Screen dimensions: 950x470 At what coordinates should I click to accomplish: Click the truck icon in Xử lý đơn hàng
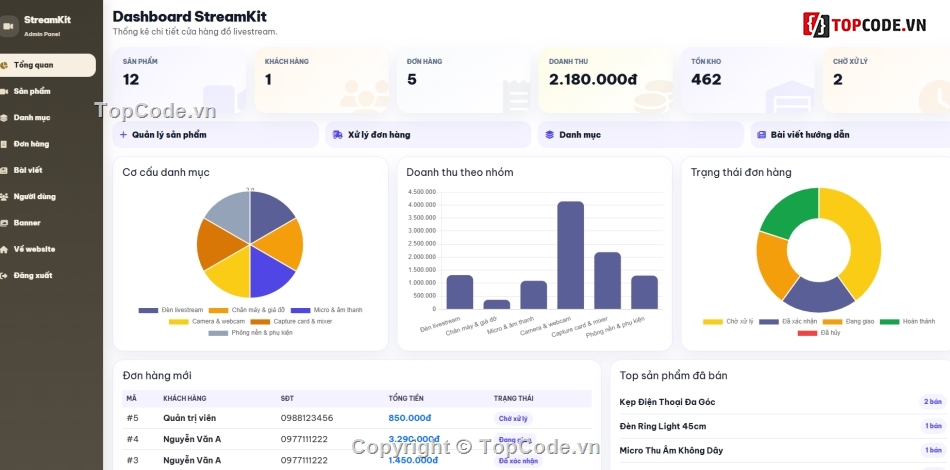(338, 134)
